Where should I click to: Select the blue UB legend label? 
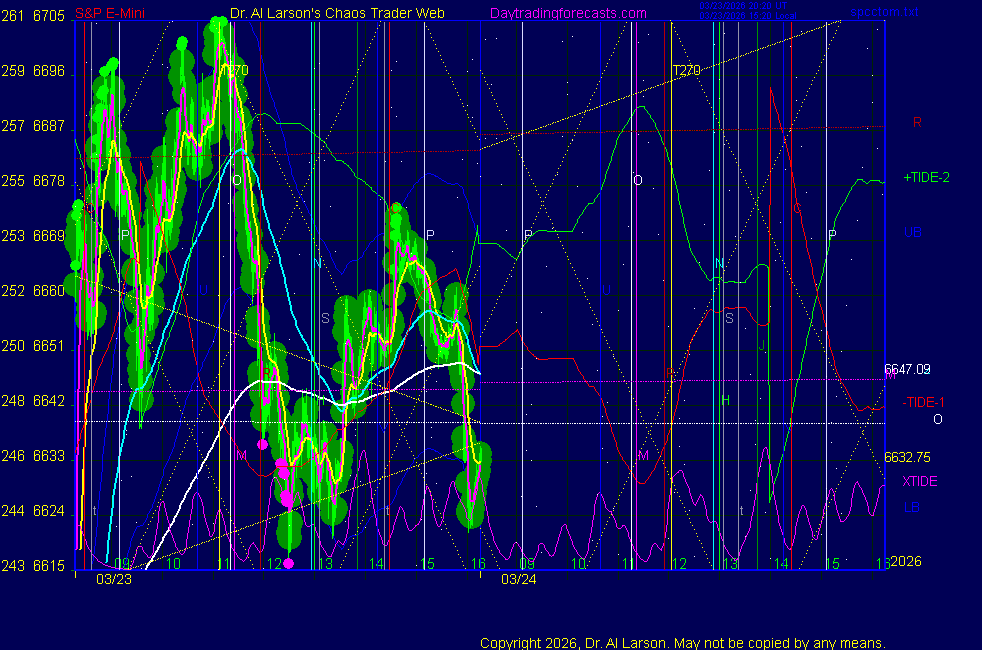click(912, 232)
